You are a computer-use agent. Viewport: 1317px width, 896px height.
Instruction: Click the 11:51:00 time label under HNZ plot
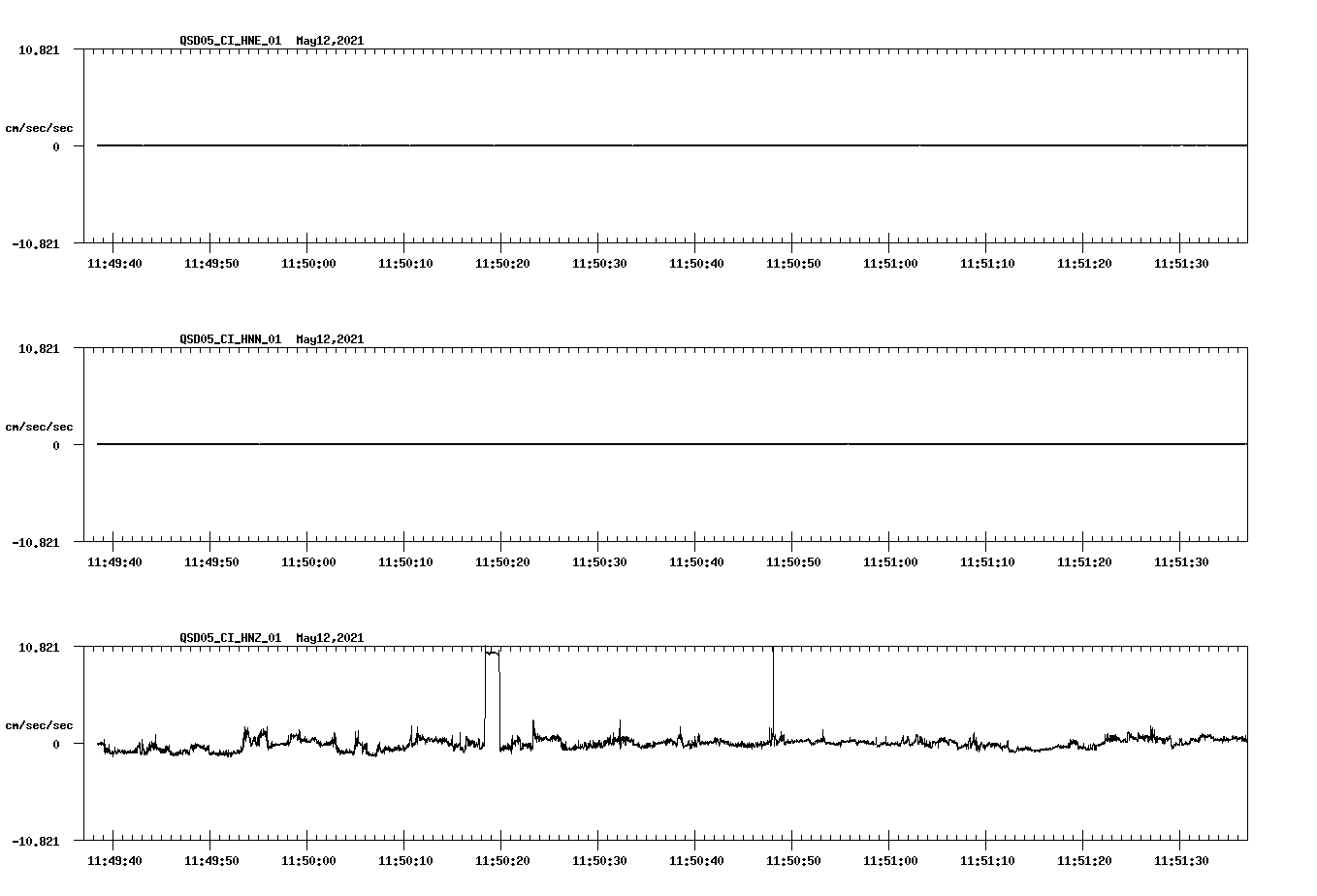coord(892,858)
